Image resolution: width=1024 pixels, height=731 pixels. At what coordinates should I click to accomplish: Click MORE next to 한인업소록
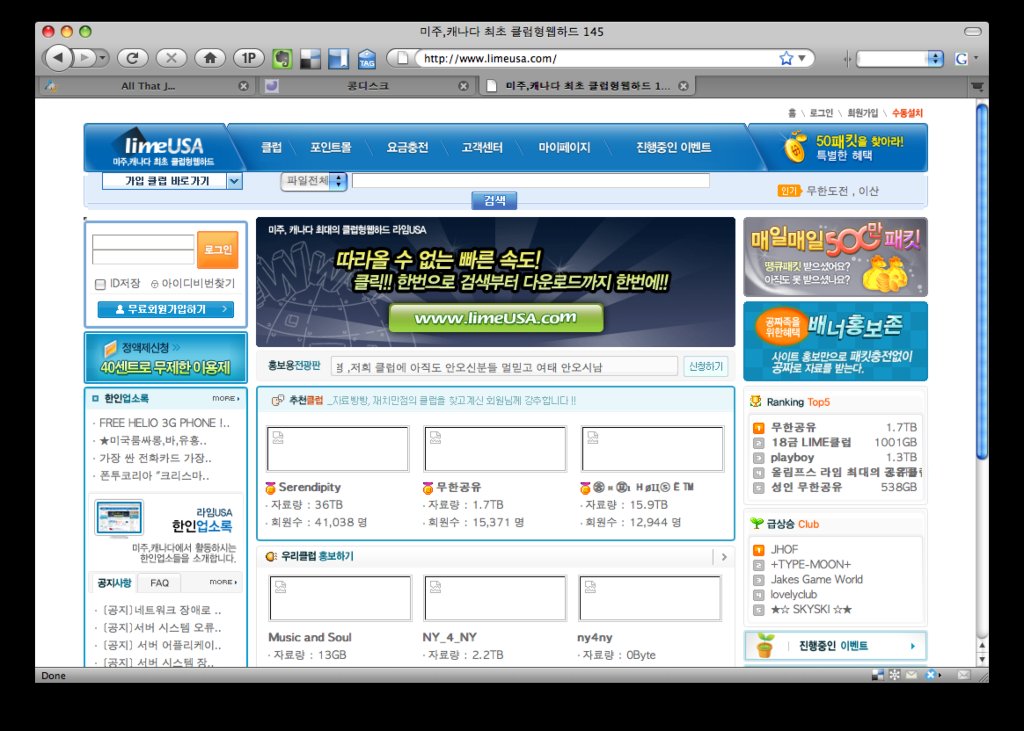click(225, 398)
